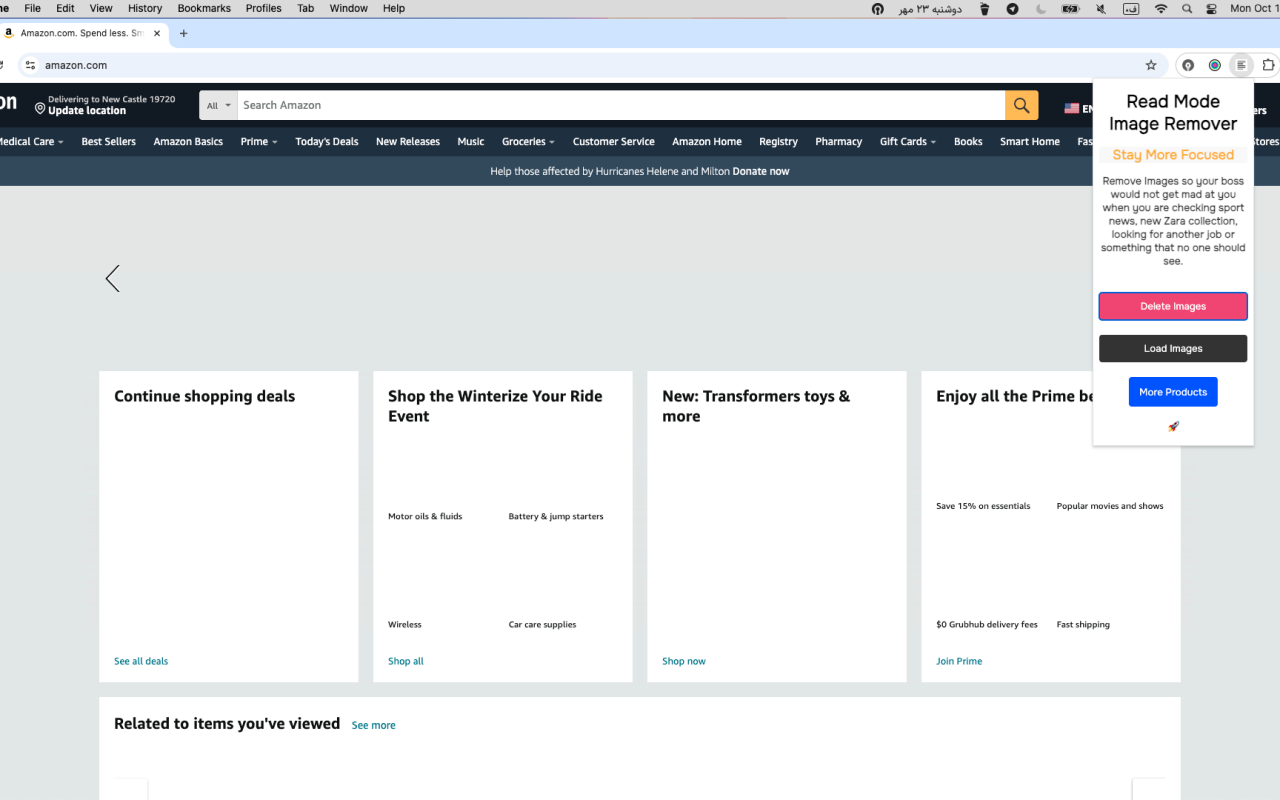Close the Amazon.com tab
Image resolution: width=1280 pixels, height=800 pixels.
pos(157,33)
